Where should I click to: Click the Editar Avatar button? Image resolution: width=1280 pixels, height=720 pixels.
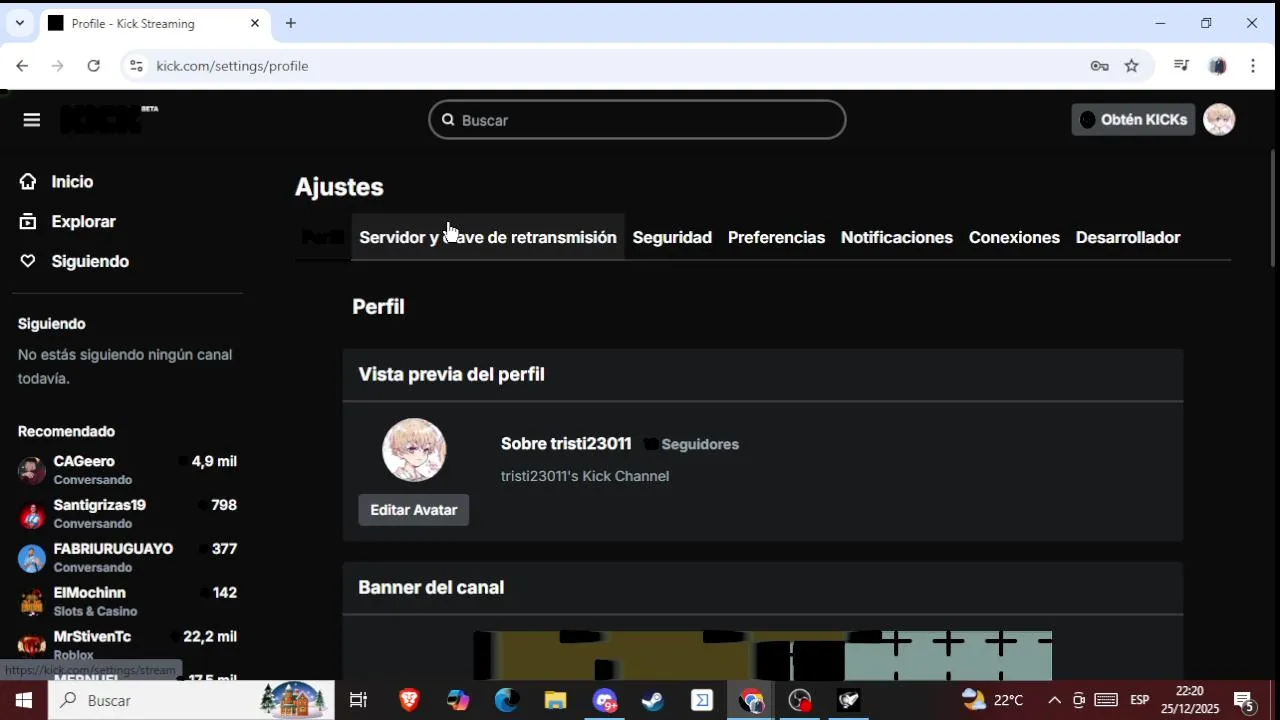(414, 510)
